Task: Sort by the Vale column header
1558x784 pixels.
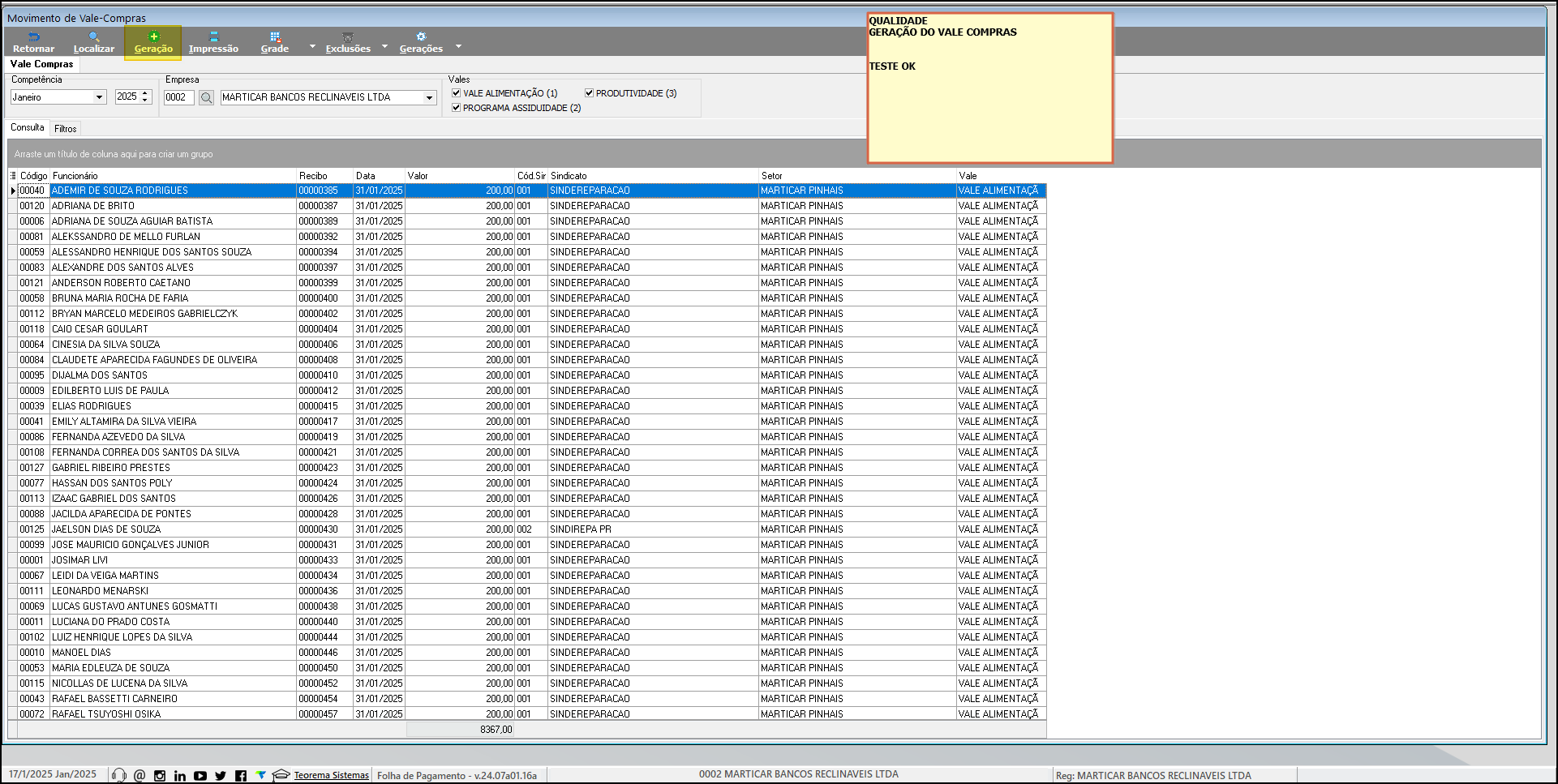Action: coord(1001,176)
